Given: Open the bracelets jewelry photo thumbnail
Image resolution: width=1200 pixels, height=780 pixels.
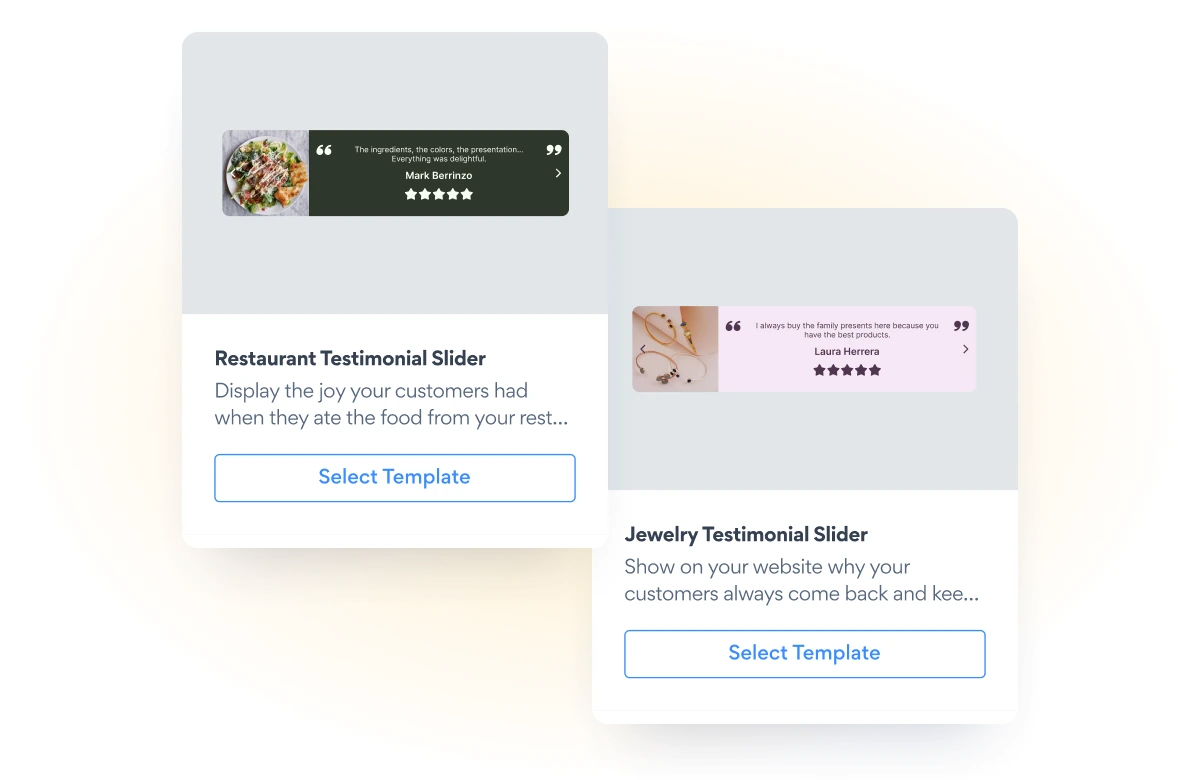Looking at the screenshot, I should (675, 349).
